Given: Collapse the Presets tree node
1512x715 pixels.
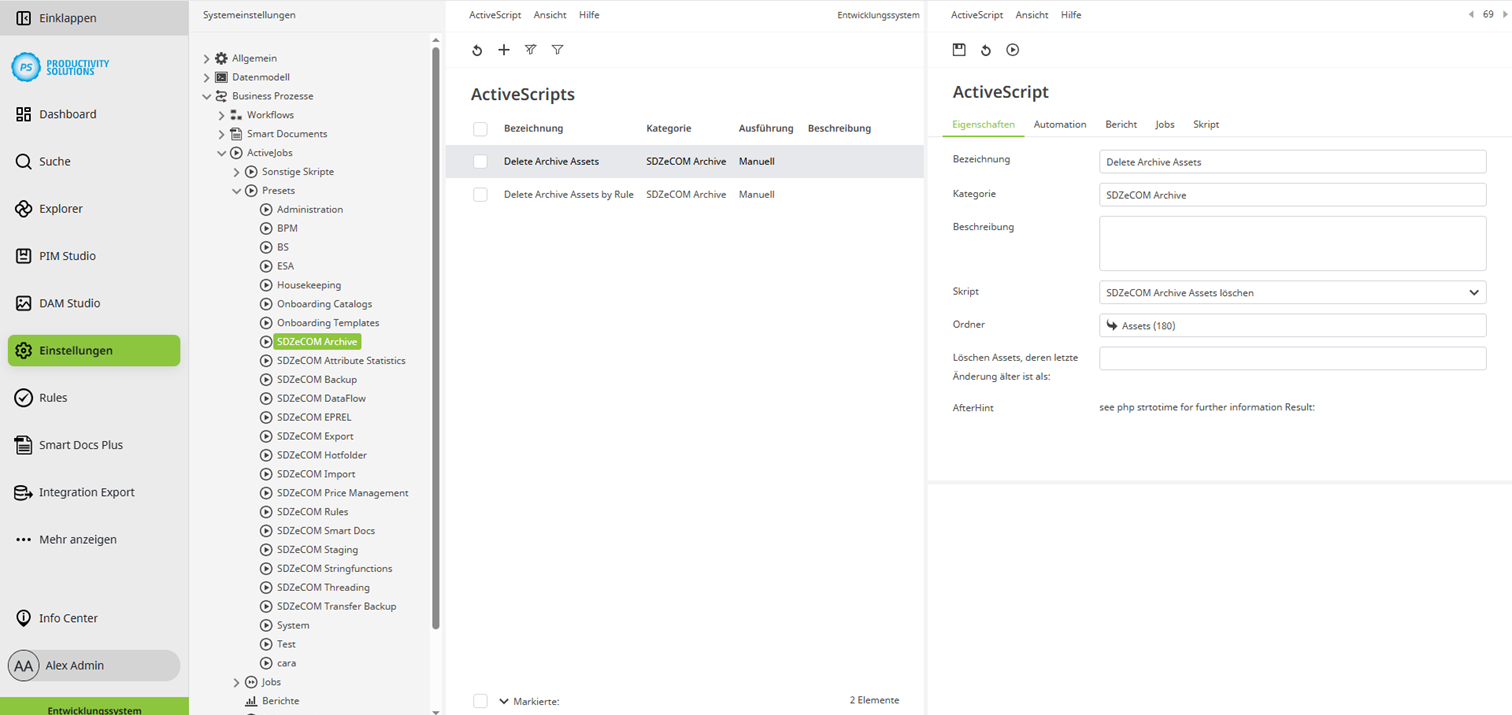Looking at the screenshot, I should [x=237, y=191].
